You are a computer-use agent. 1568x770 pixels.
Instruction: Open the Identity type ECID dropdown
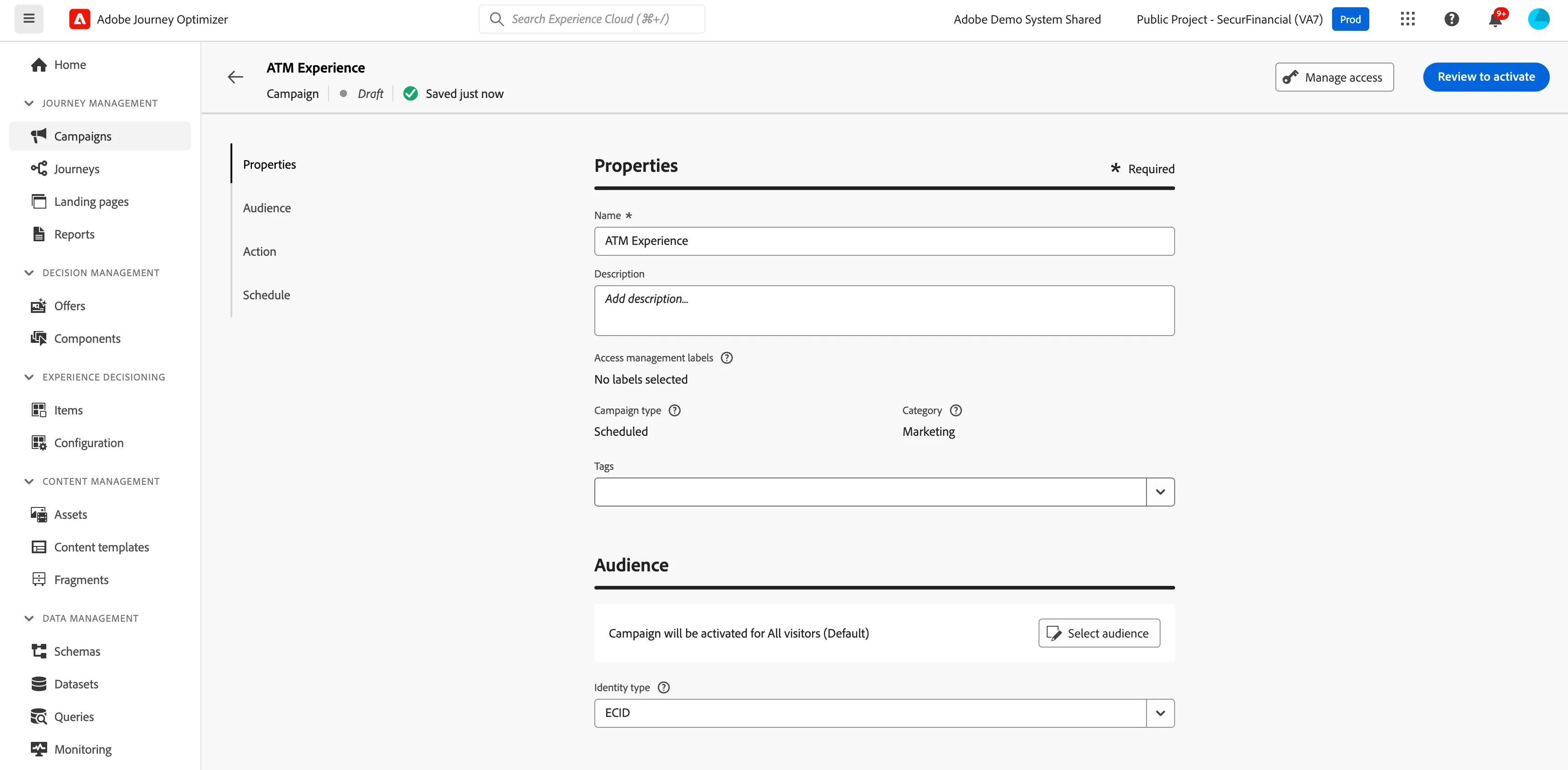pyautogui.click(x=1160, y=713)
